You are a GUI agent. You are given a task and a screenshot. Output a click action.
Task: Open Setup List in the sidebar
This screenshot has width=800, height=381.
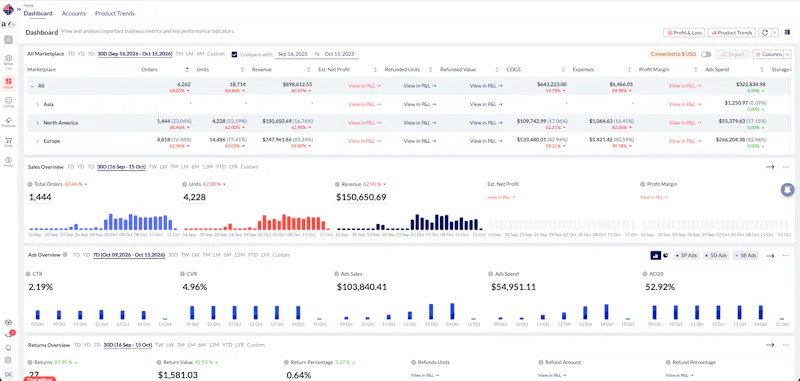(x=8, y=61)
